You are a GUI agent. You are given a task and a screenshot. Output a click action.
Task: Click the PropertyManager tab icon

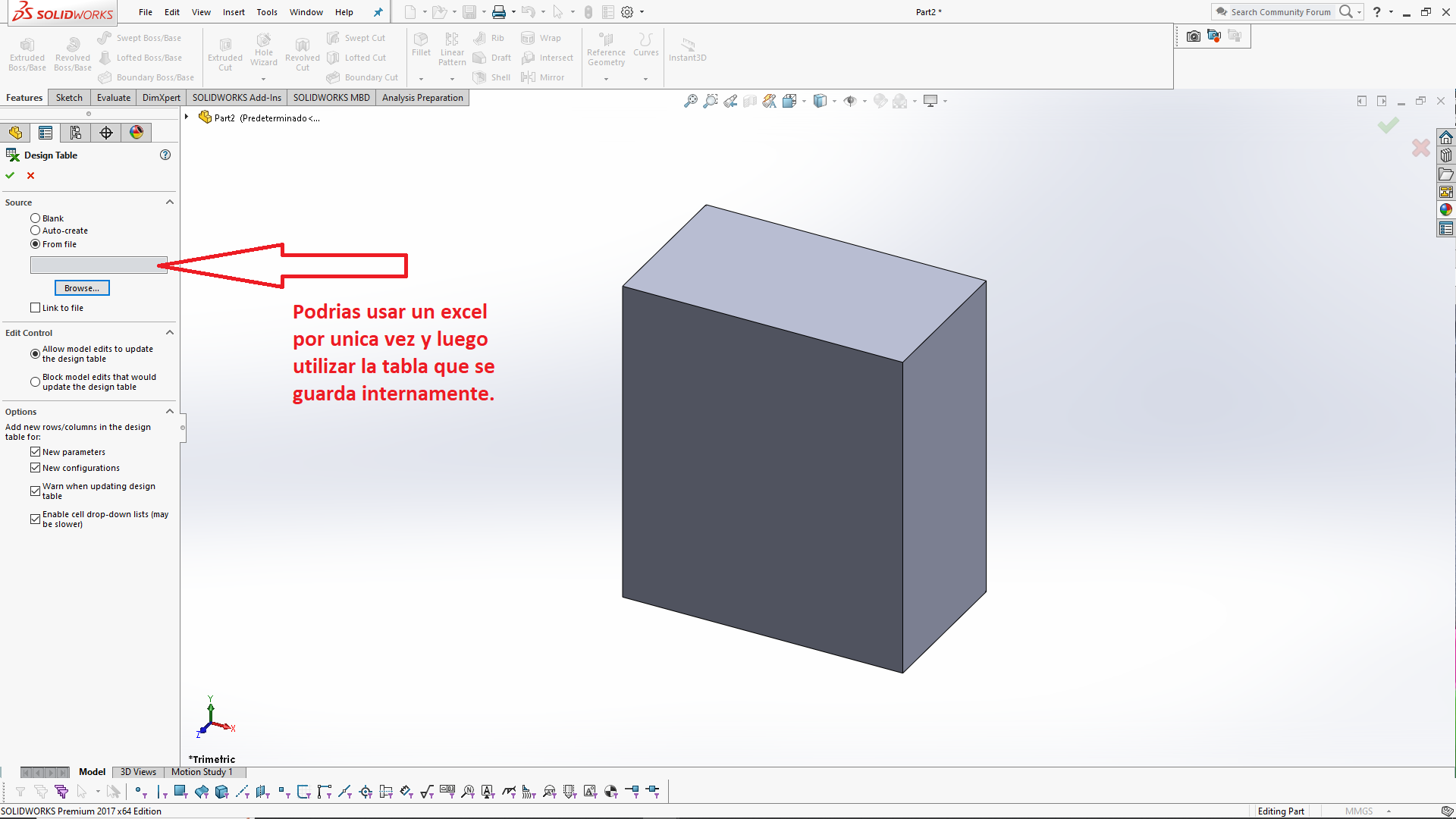(x=45, y=133)
